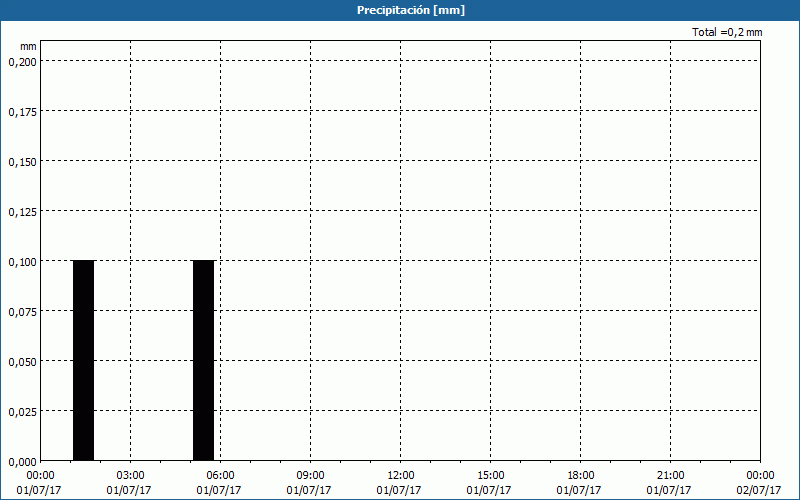The width and height of the screenshot is (800, 500).
Task: Click the 21:00 time axis label
Action: [x=670, y=476]
